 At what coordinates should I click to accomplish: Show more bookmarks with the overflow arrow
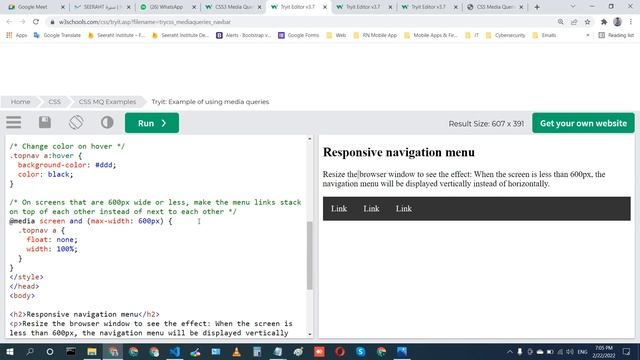[x=588, y=36]
